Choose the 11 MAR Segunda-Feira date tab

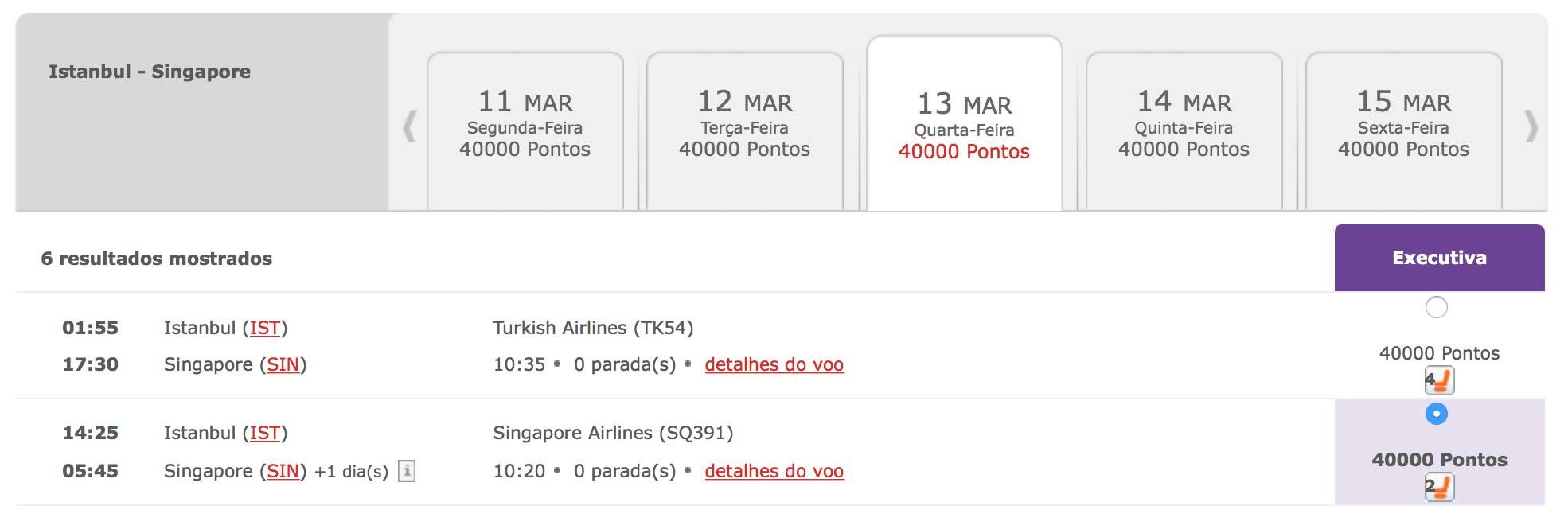[525, 130]
